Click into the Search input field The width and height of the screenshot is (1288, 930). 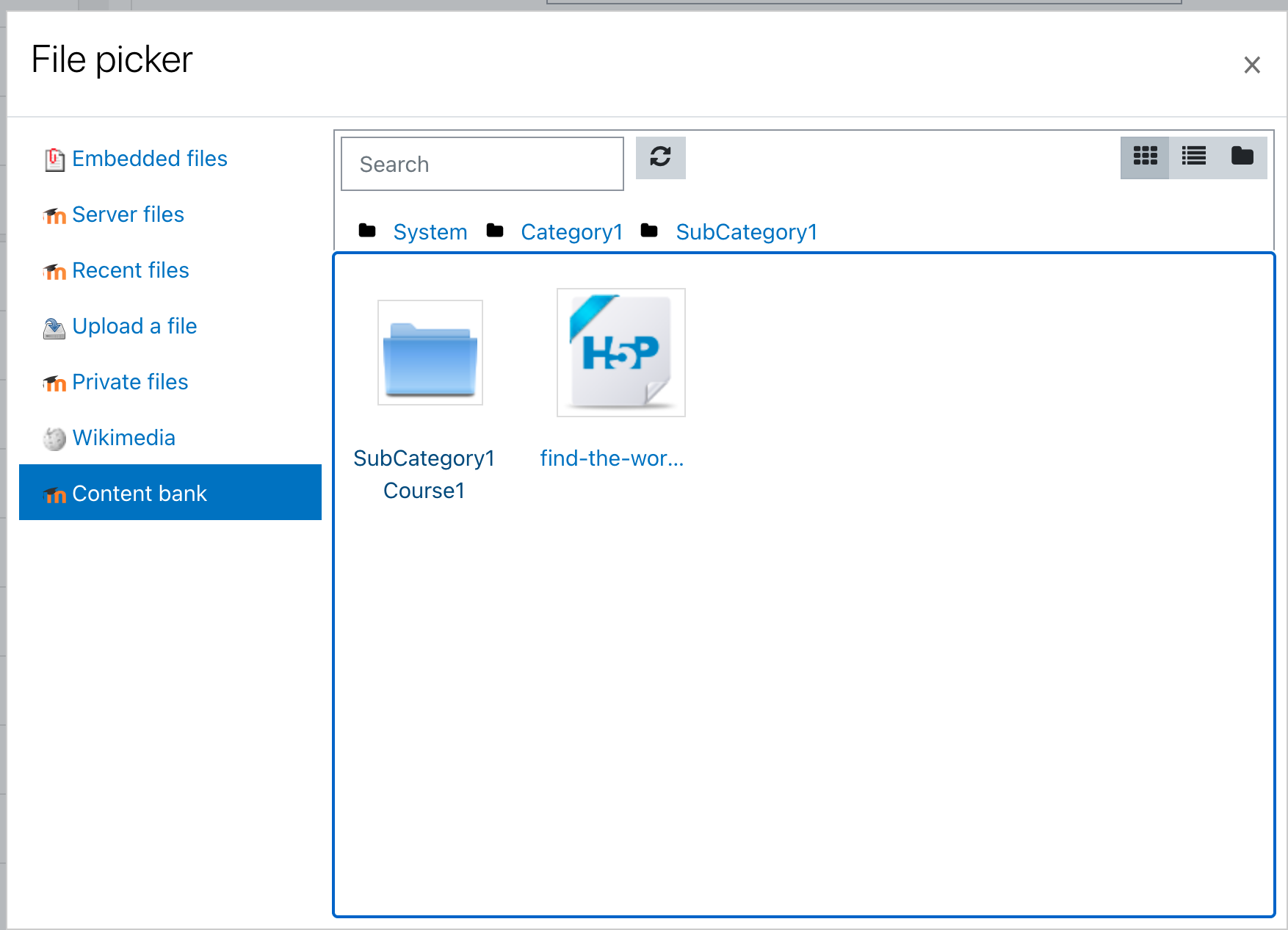(482, 164)
